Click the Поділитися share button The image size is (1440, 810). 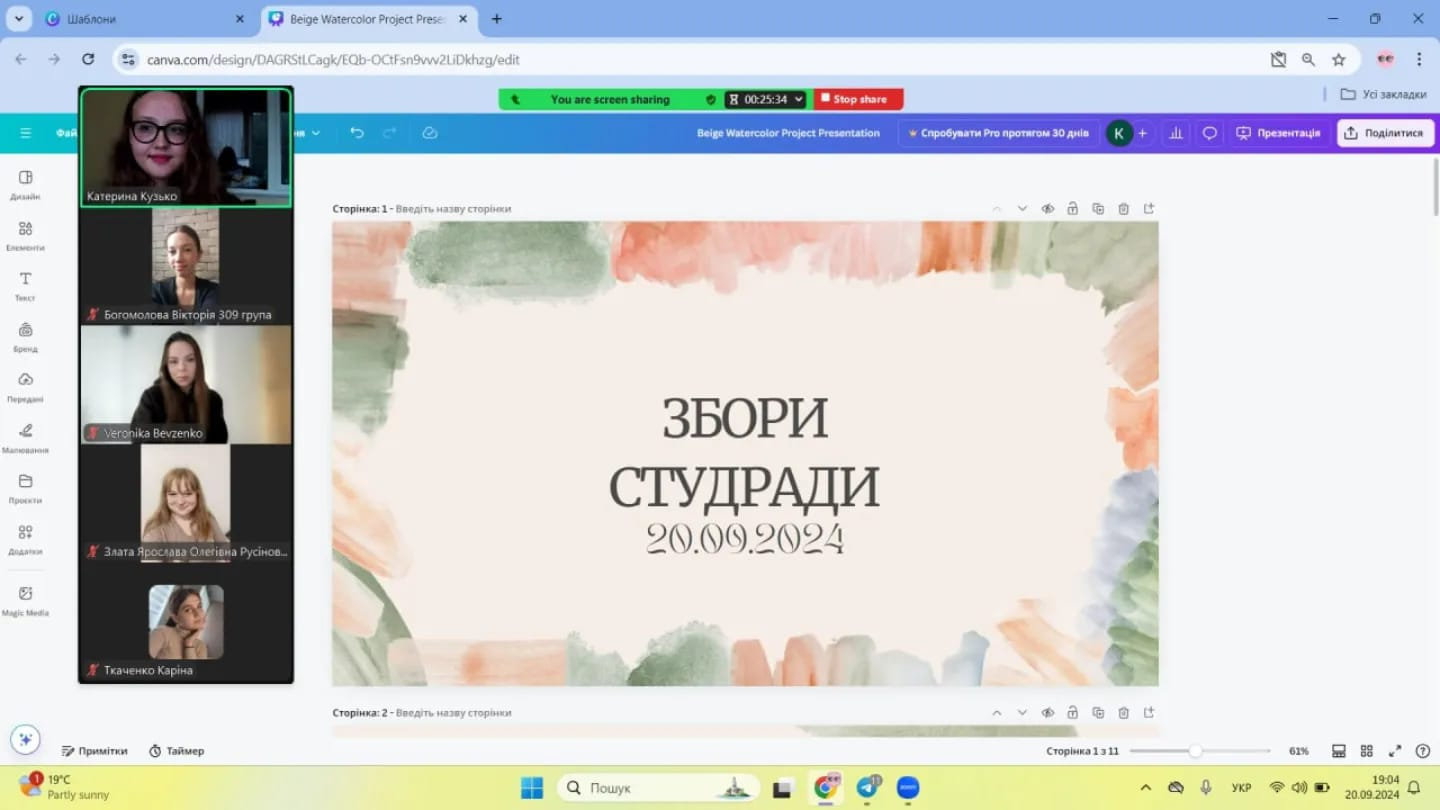coord(1385,133)
